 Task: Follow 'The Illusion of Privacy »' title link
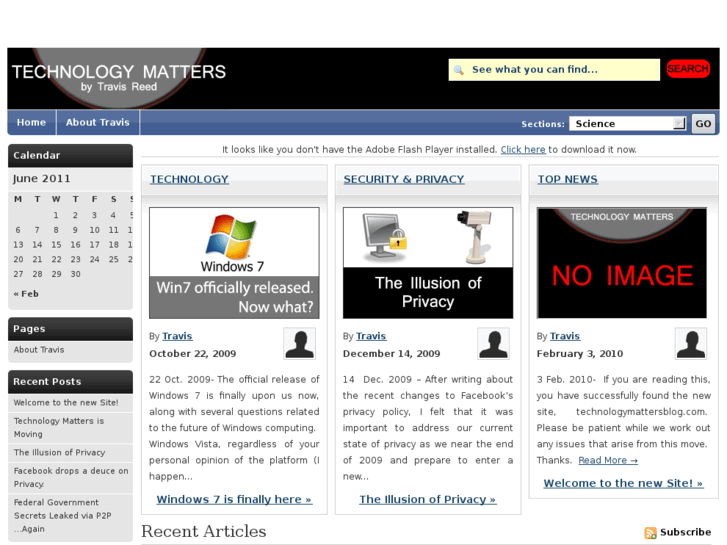[427, 500]
